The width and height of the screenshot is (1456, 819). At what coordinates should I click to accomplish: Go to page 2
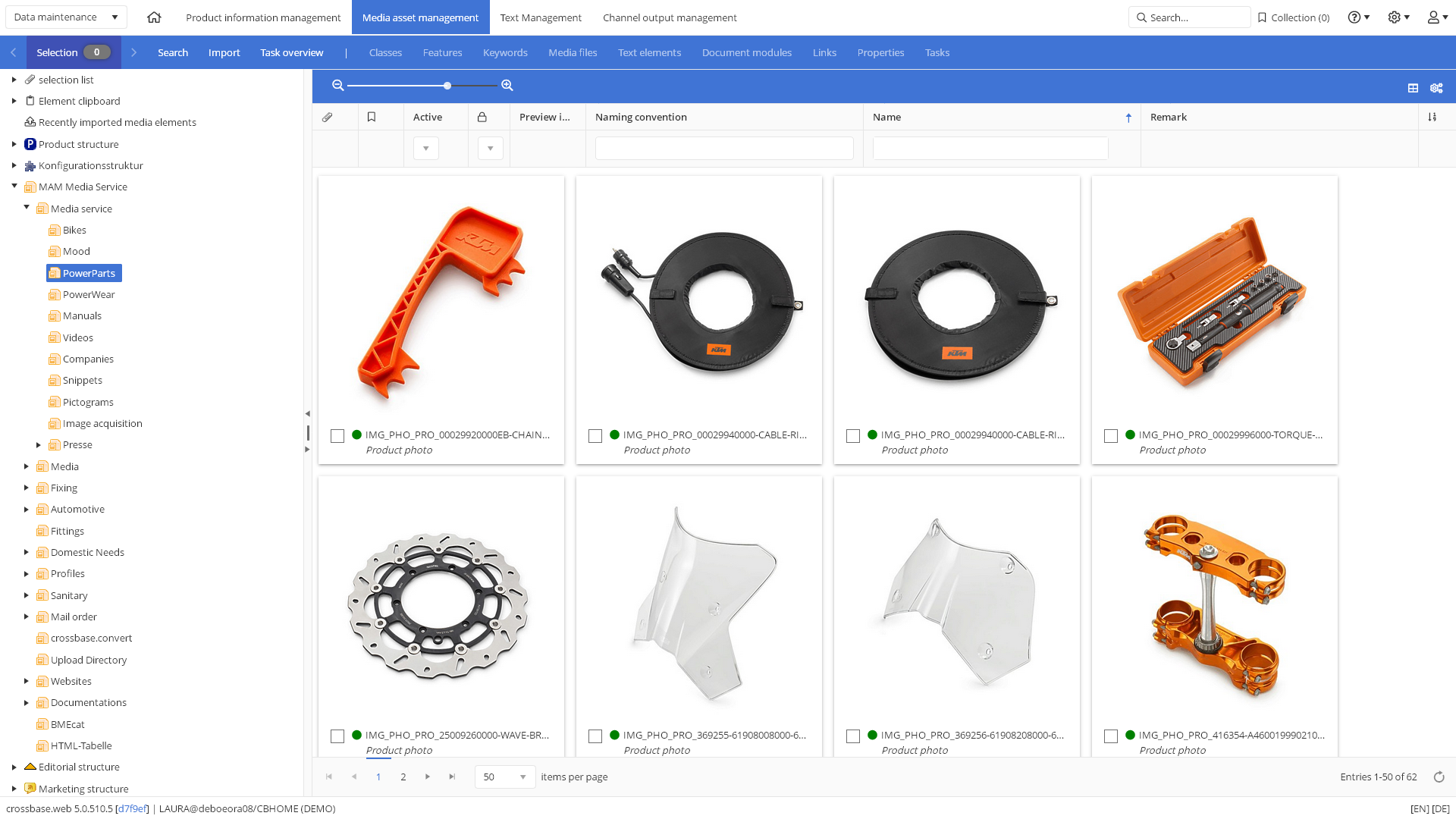(403, 777)
